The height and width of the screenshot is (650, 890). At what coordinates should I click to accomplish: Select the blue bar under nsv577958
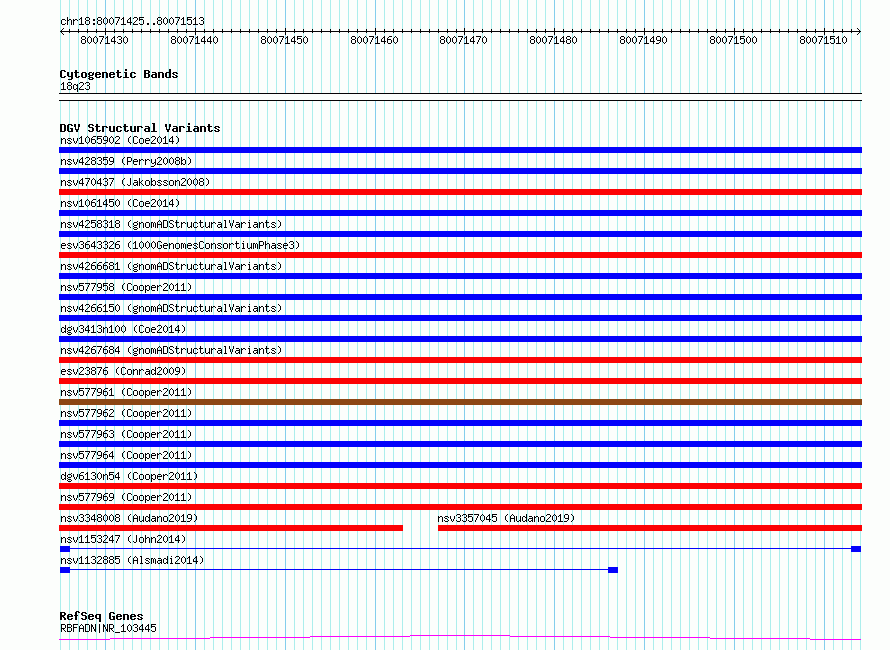pos(460,297)
